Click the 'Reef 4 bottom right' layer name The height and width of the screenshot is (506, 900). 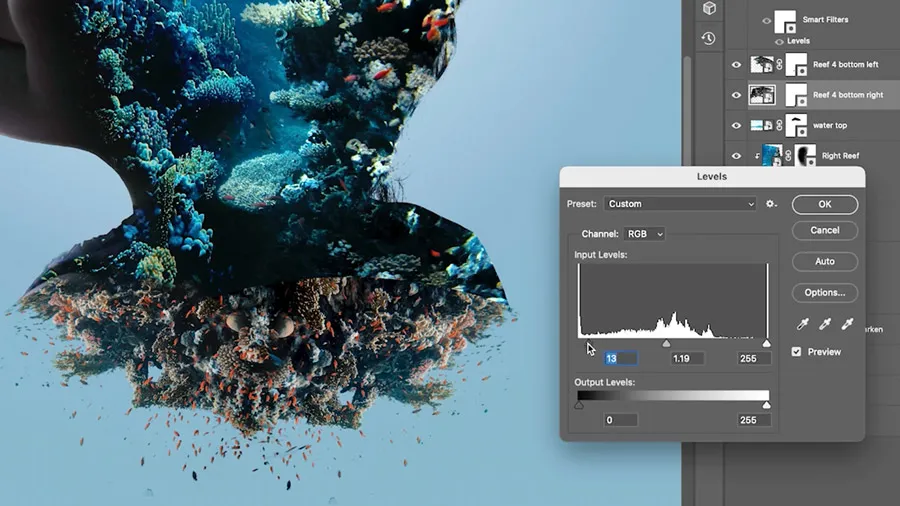tap(848, 95)
